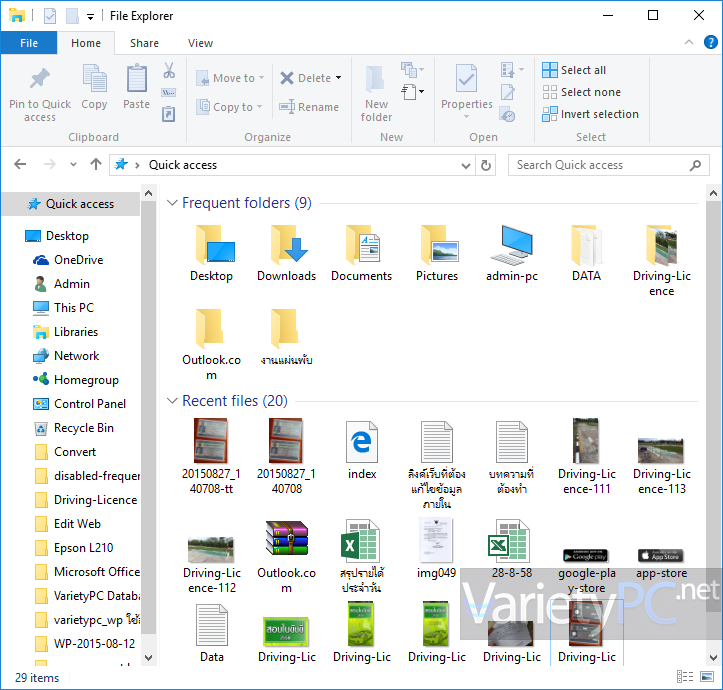
Task: Select OneDrive in navigation pane
Action: (68, 260)
